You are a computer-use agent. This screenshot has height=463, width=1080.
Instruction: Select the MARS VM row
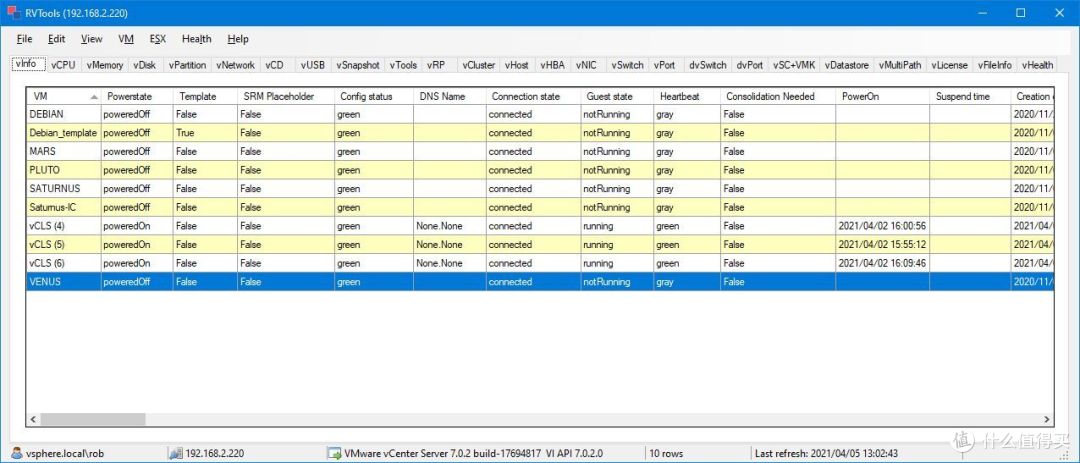(540, 151)
